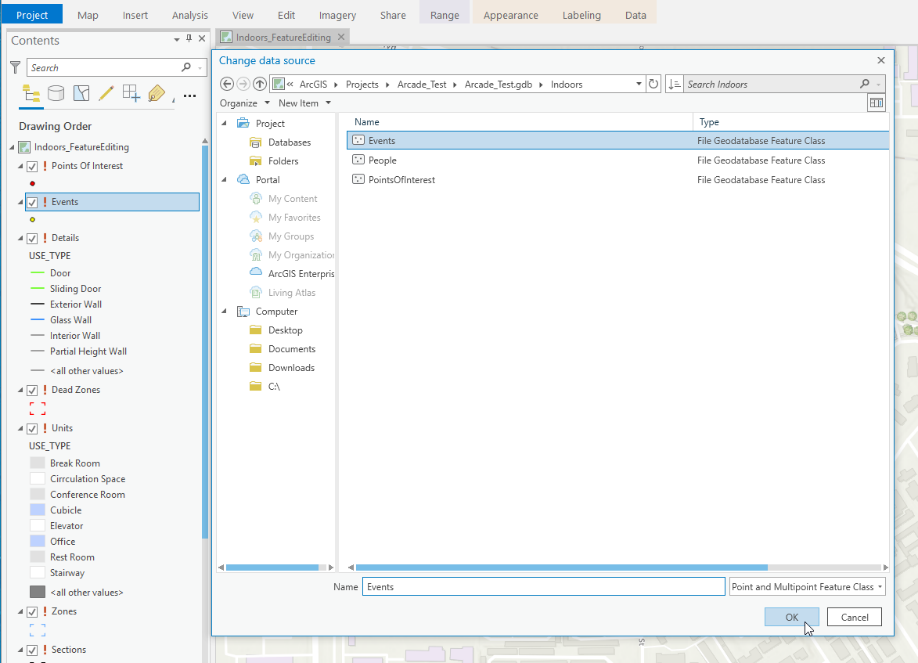Select ArcGIS Enterprise portal item

coord(301,274)
